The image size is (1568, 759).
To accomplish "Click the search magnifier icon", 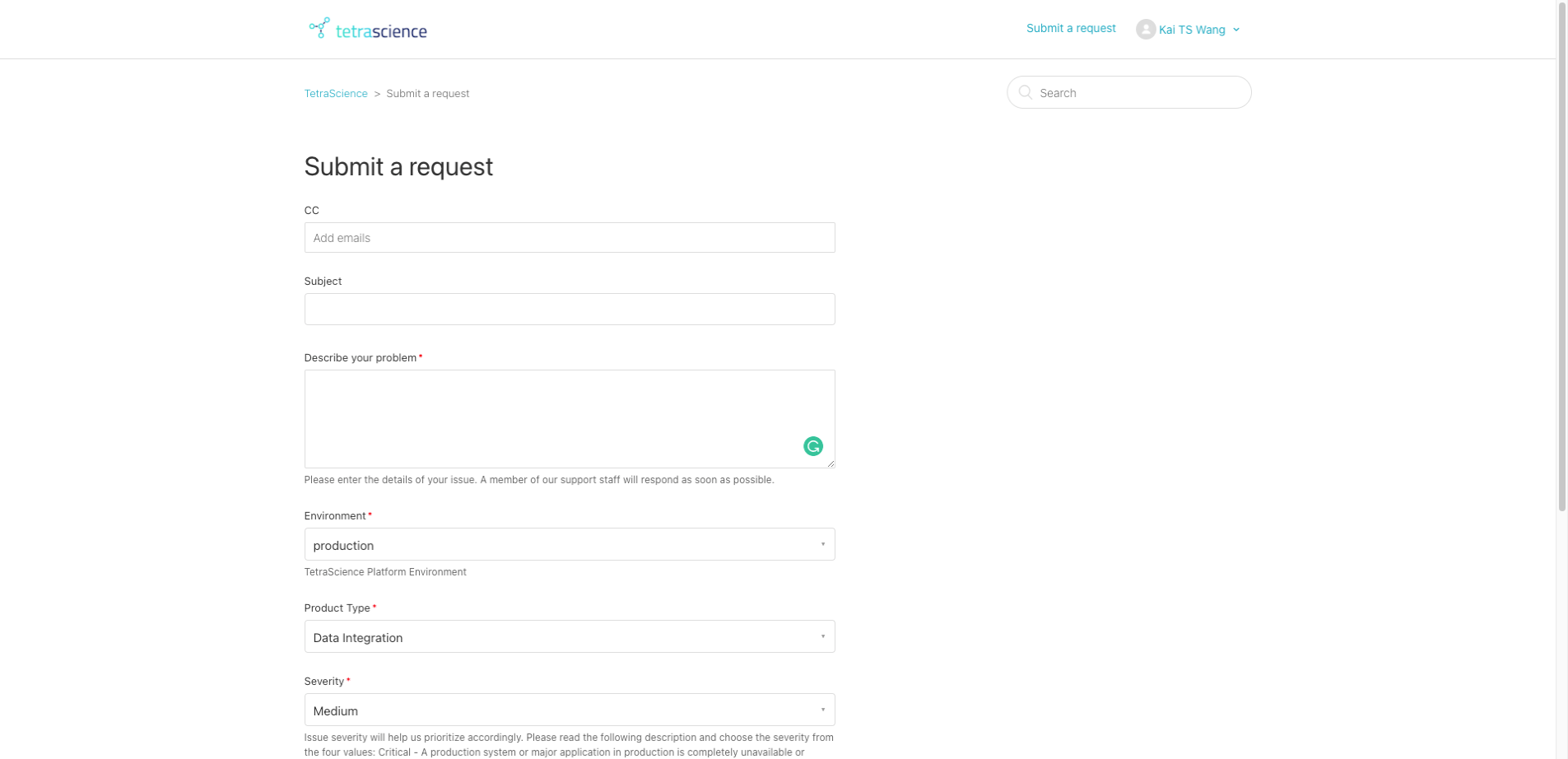I will coord(1025,92).
